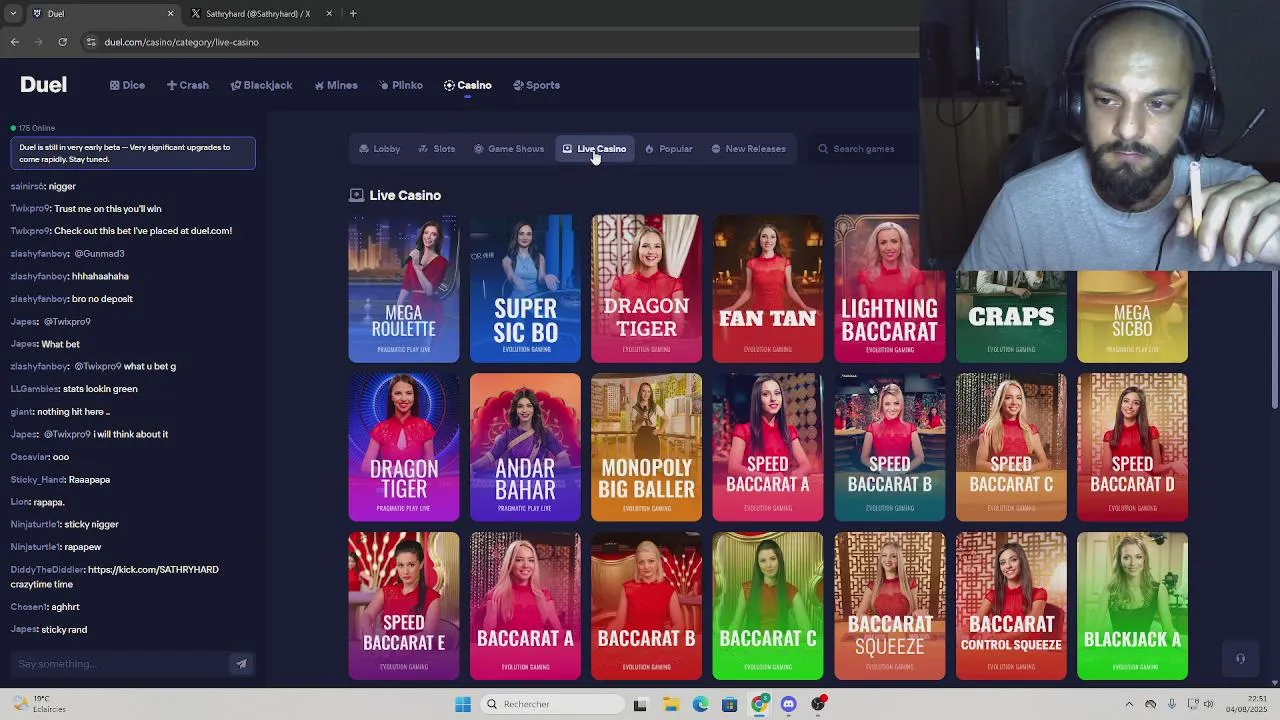The width and height of the screenshot is (1280, 720).
Task: Open Pragmatic Play's Dragon Tiger tile
Action: pos(404,447)
